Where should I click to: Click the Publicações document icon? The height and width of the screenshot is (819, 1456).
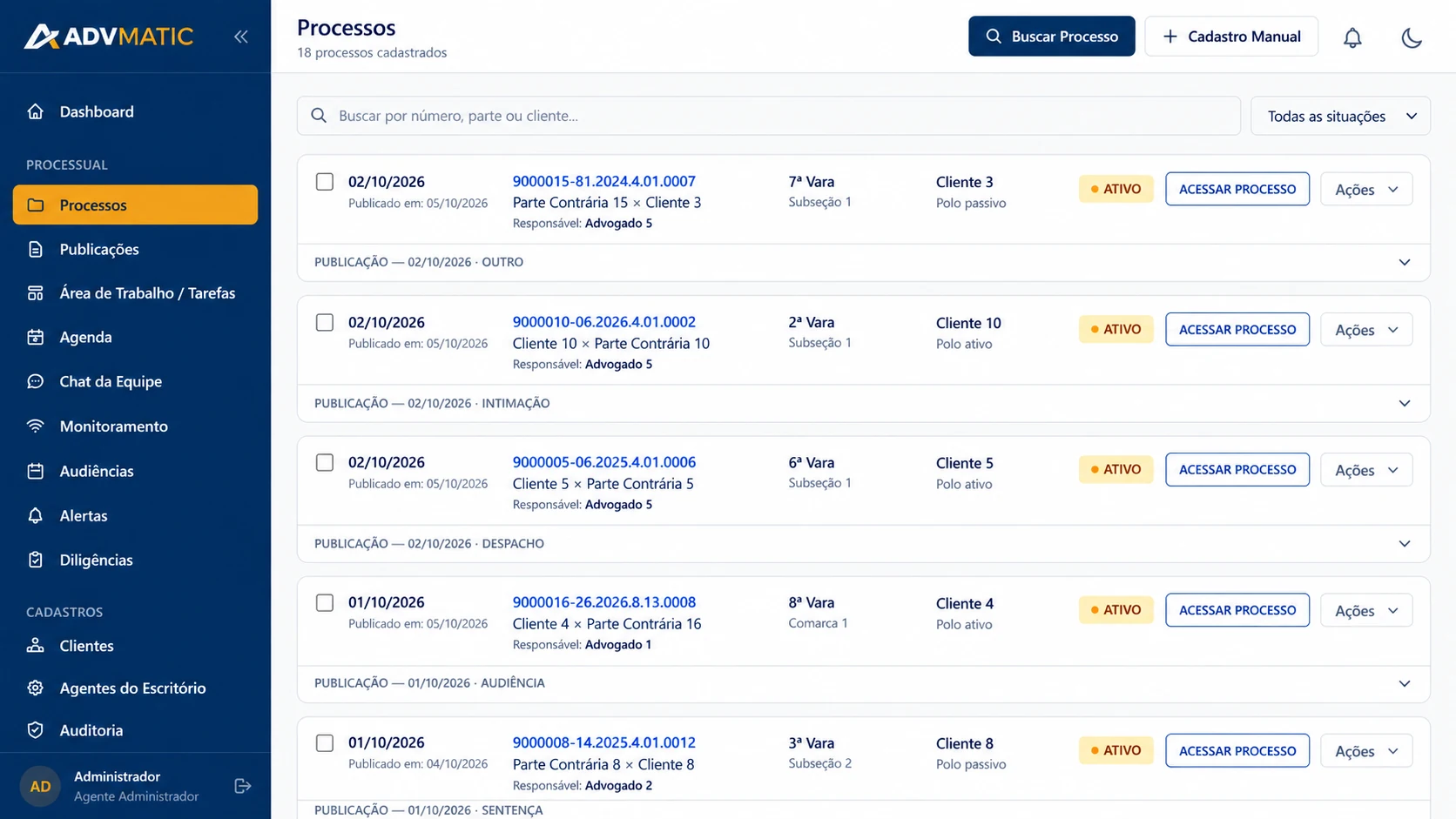tap(36, 249)
